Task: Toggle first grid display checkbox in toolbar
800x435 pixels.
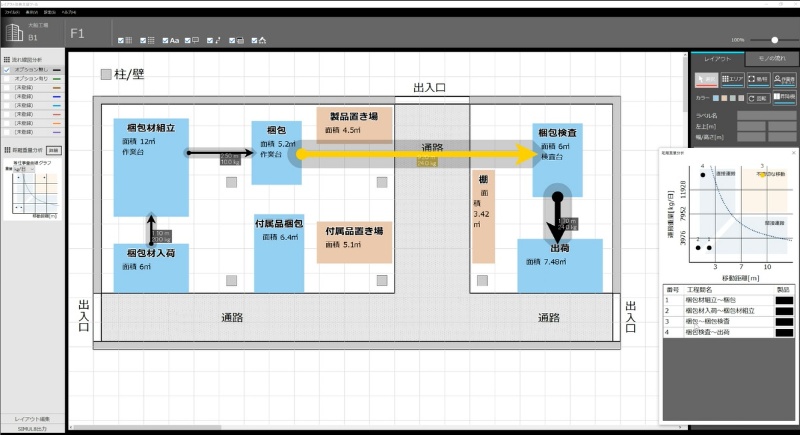Action: 122,41
